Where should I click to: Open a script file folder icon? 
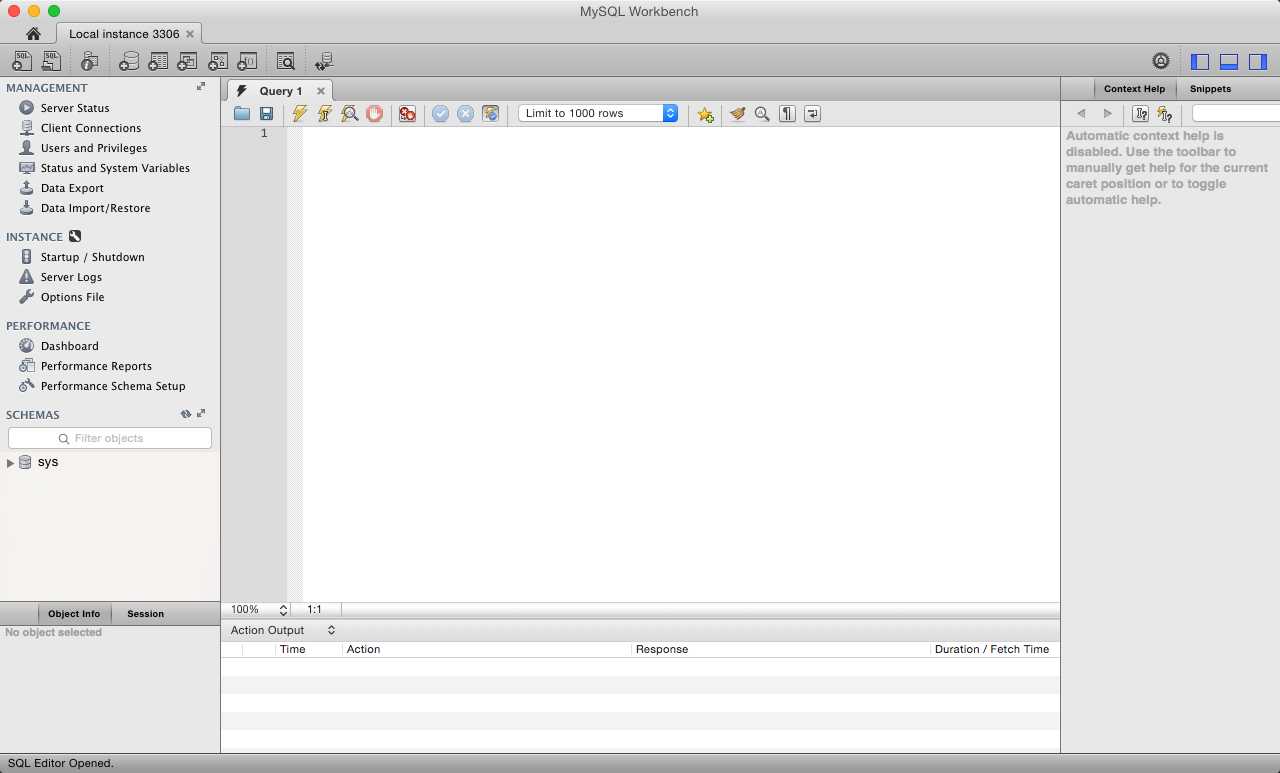click(x=242, y=114)
